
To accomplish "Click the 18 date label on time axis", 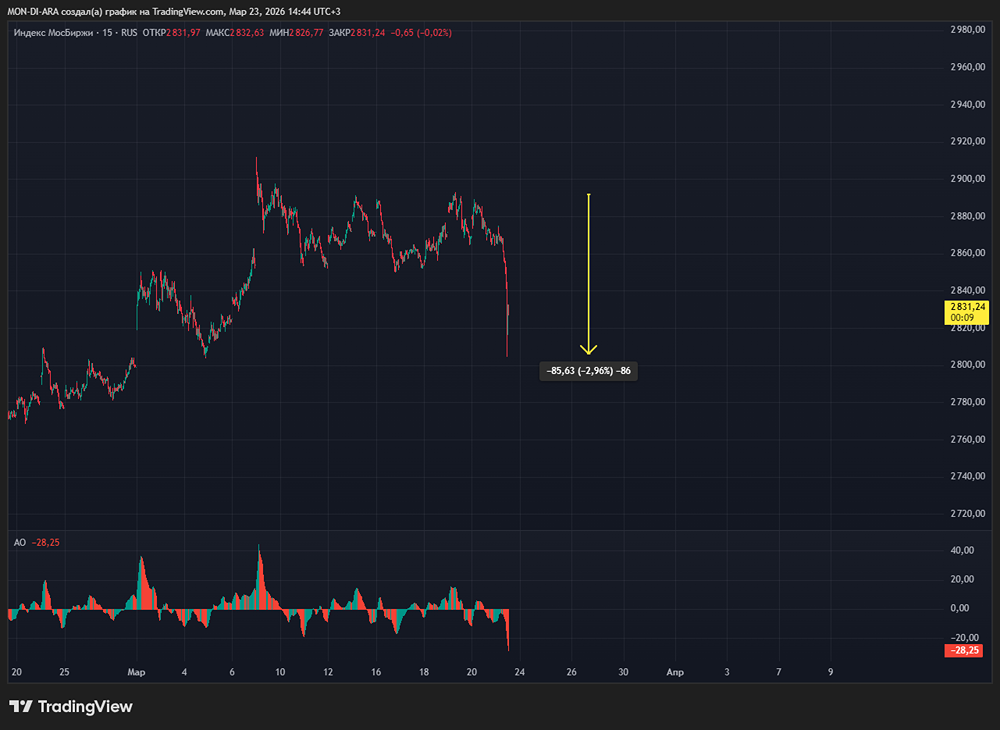I will point(424,672).
